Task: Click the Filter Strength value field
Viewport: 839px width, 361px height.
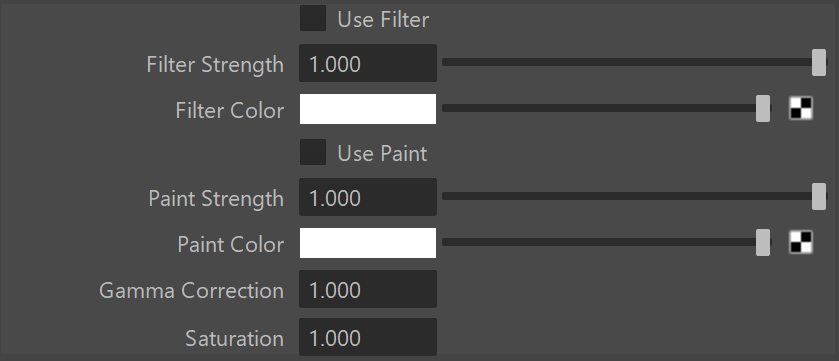Action: [368, 63]
